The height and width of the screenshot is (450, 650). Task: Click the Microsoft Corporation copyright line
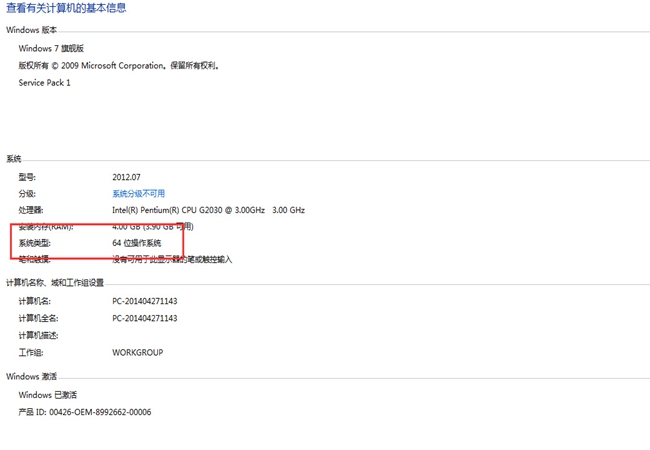(119, 65)
